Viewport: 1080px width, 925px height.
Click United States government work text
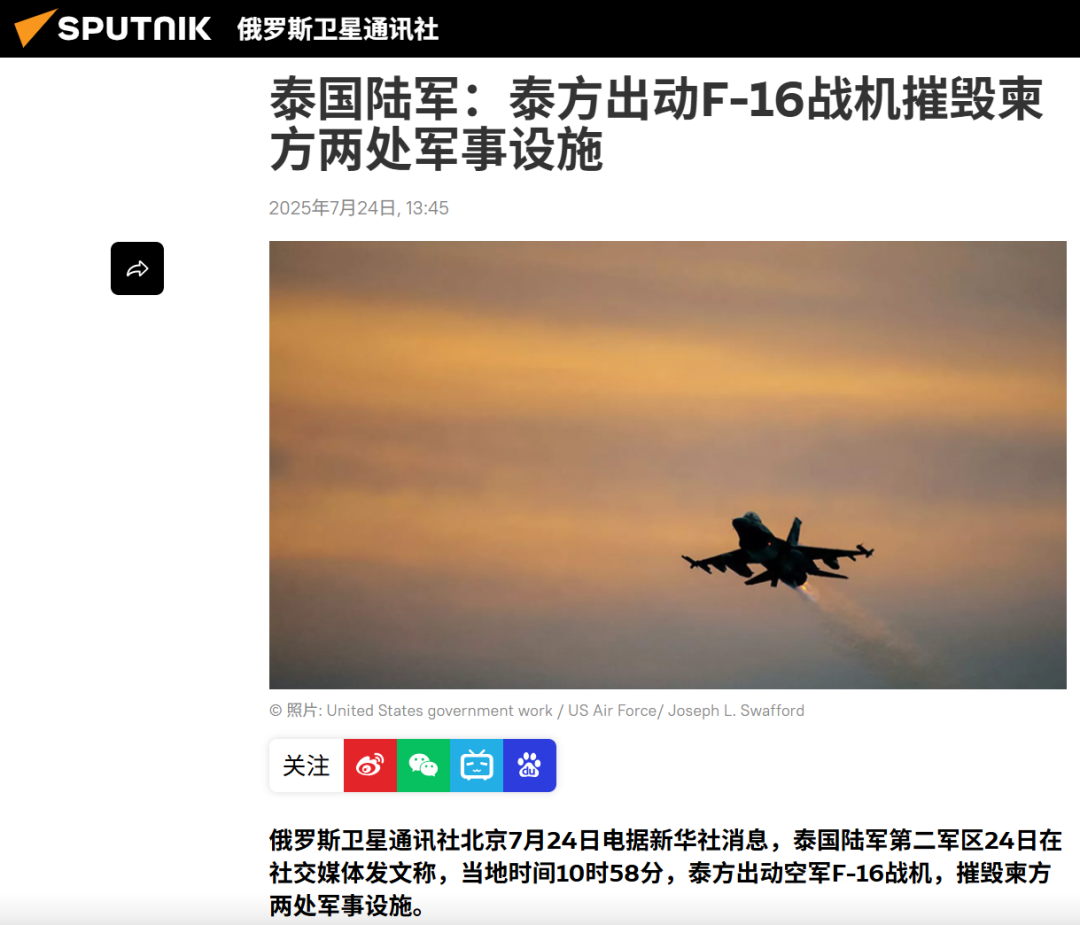[439, 710]
